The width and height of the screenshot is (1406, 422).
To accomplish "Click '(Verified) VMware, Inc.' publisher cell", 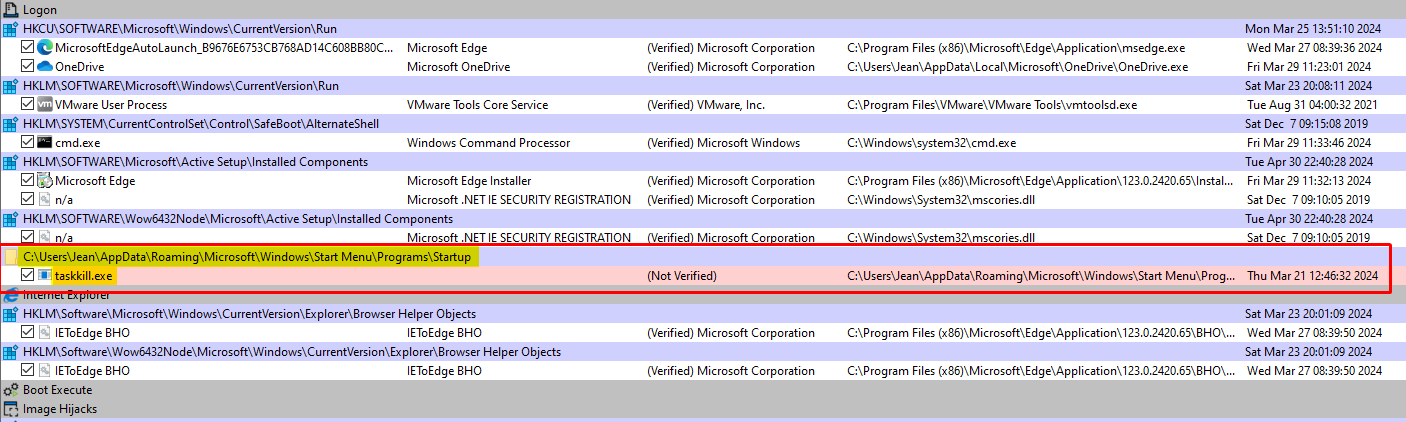I will click(x=706, y=104).
